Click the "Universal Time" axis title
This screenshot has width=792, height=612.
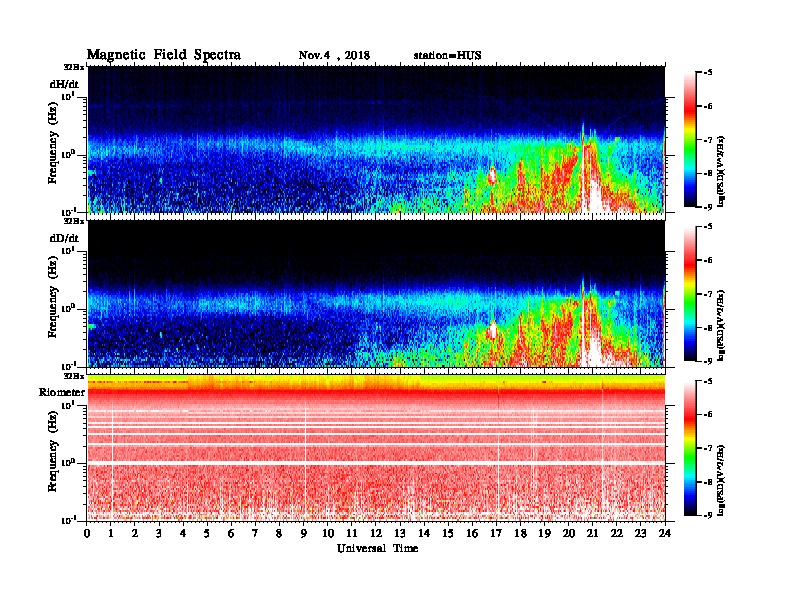pyautogui.click(x=377, y=548)
